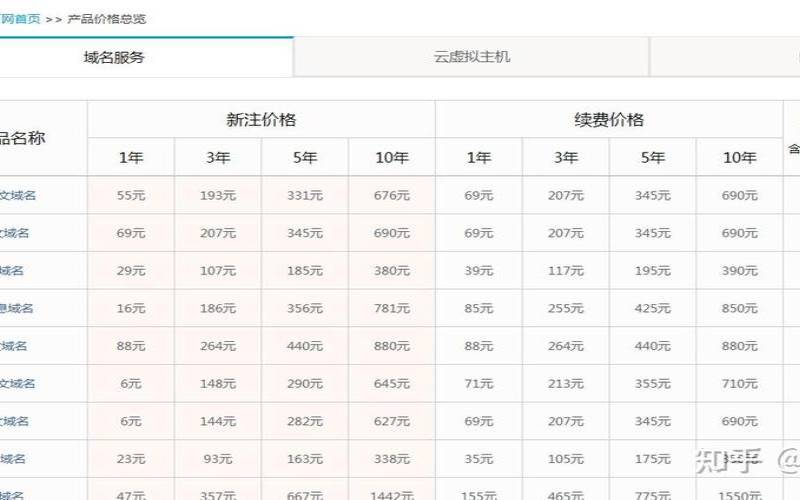
Task: Click the 710元 renewal price
Action: [739, 384]
